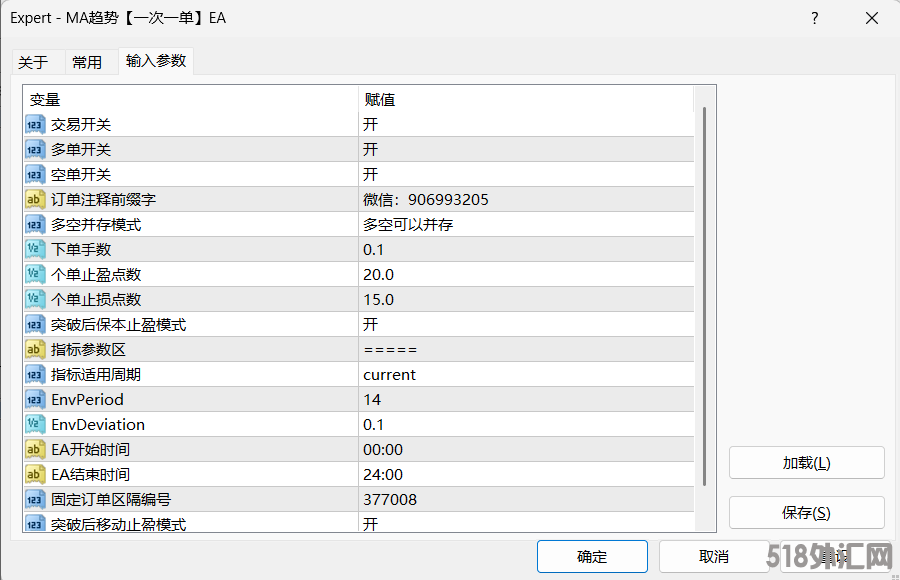Open the 指标适用周期 current dropdown
The height and width of the screenshot is (580, 900).
[x=526, y=375]
